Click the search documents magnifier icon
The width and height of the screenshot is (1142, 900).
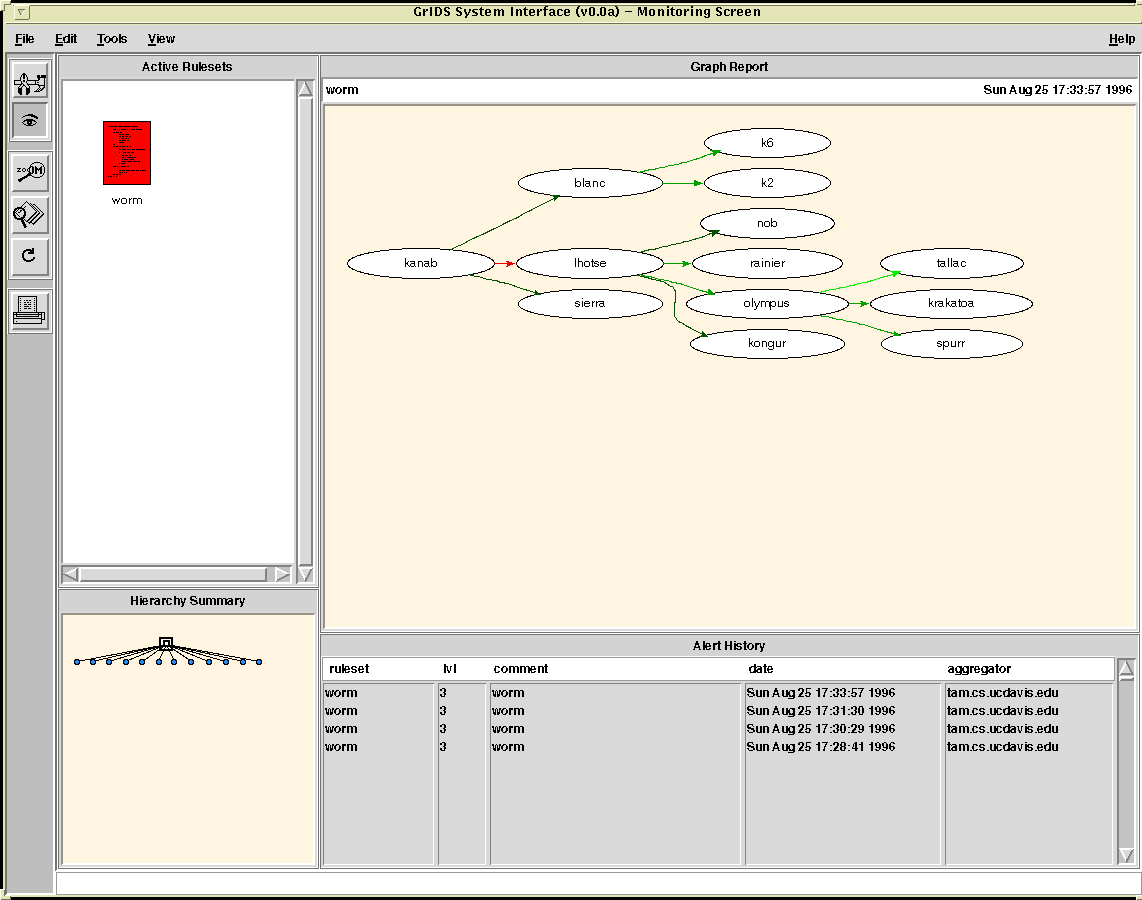coord(30,214)
